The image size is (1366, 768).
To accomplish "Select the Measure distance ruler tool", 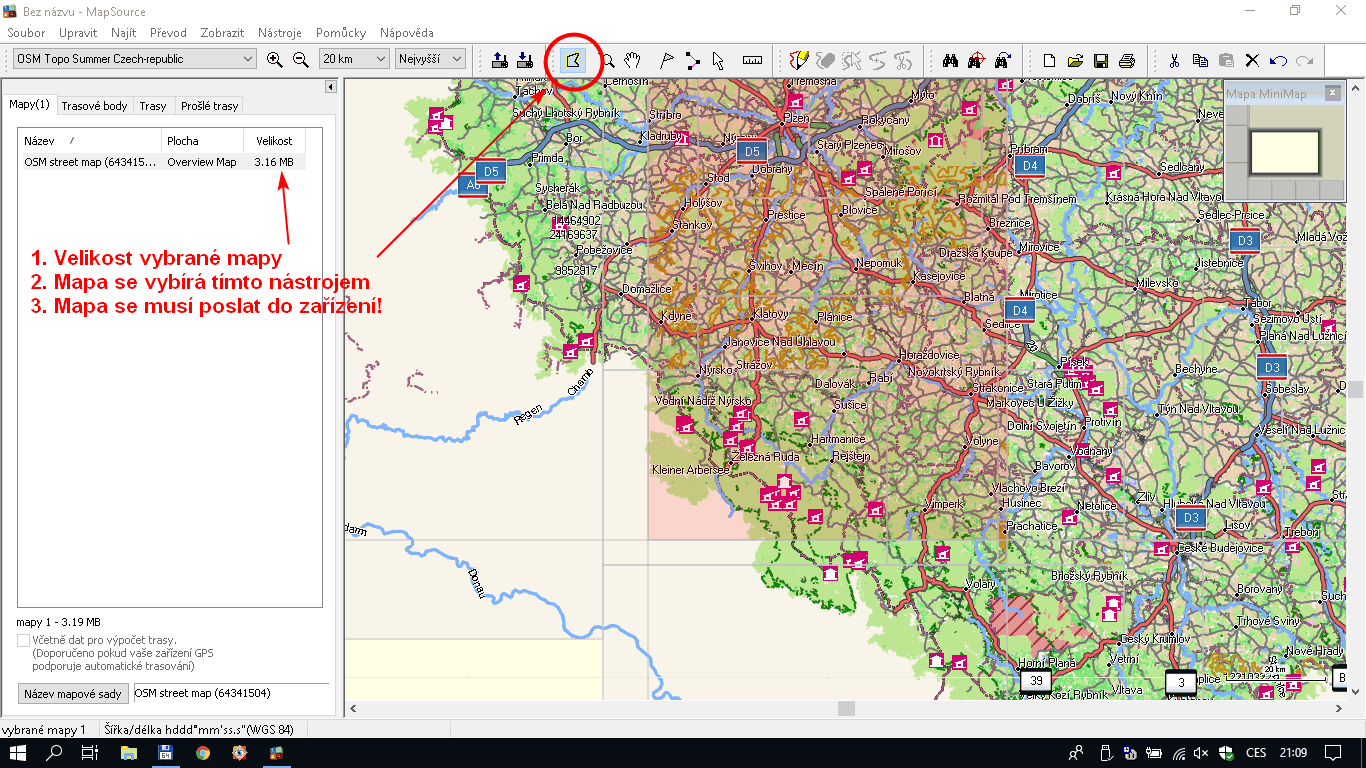I will [753, 60].
